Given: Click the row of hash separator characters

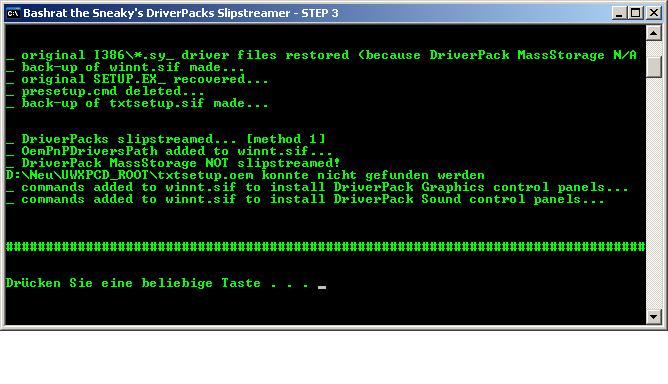Looking at the screenshot, I should [x=325, y=246].
